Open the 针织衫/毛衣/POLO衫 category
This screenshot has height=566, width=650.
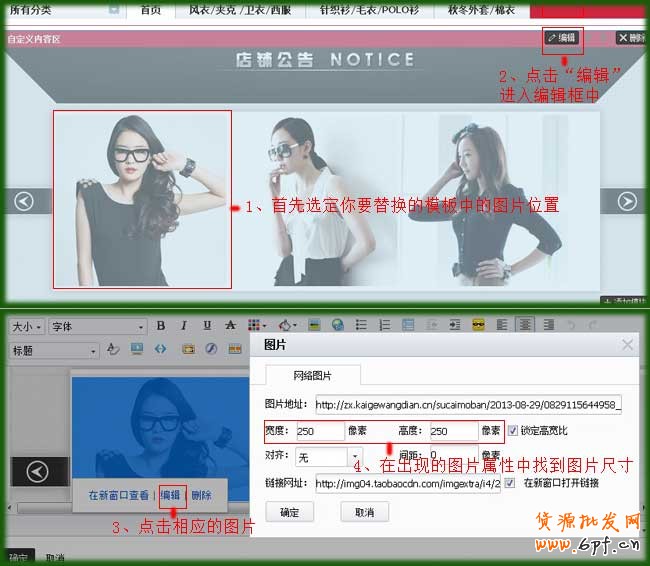coord(369,10)
